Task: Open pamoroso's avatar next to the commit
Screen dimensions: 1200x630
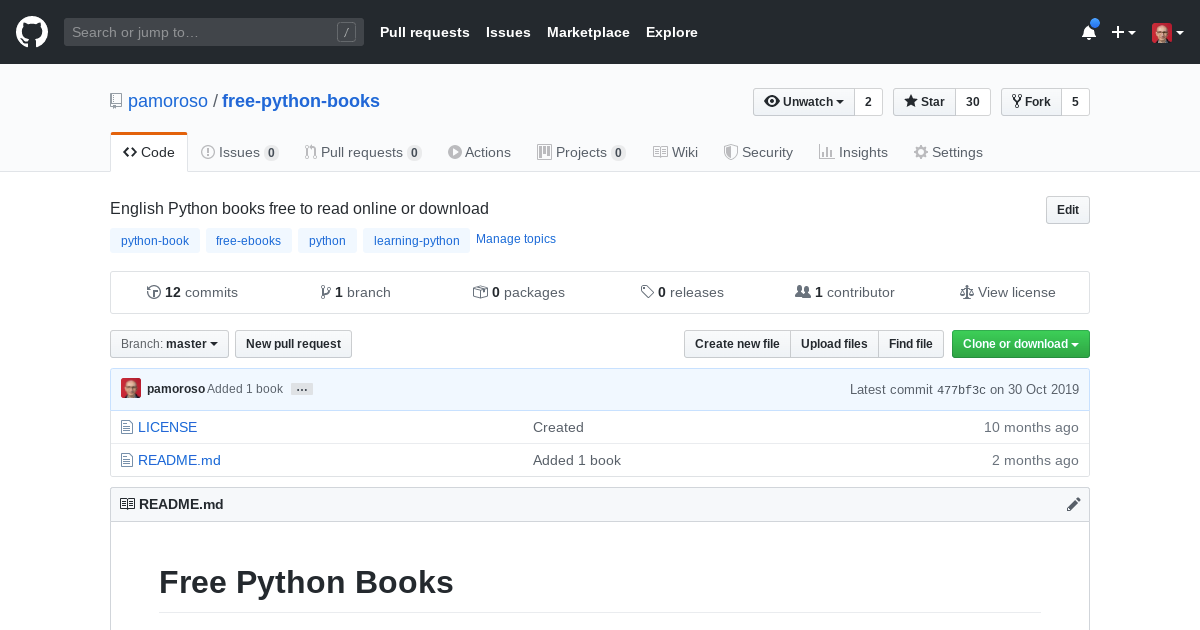Action: click(131, 388)
